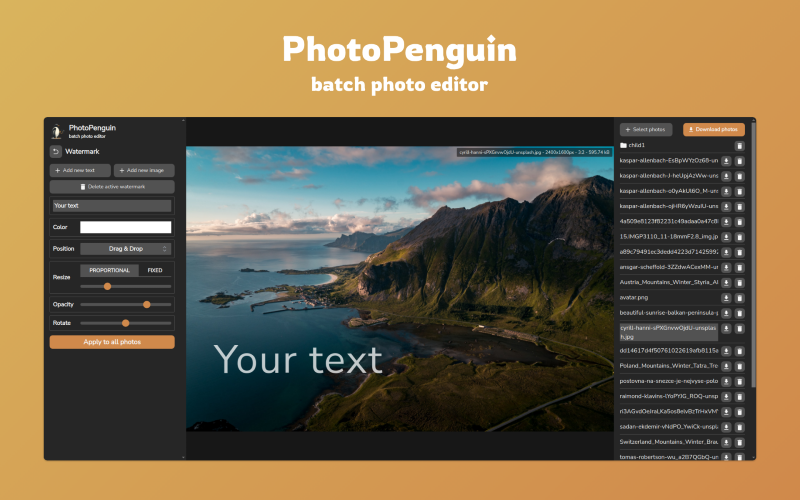The width and height of the screenshot is (800, 500).
Task: Download the kaspar-allenbach-o0yAkUt6O_M photo
Action: pos(726,192)
